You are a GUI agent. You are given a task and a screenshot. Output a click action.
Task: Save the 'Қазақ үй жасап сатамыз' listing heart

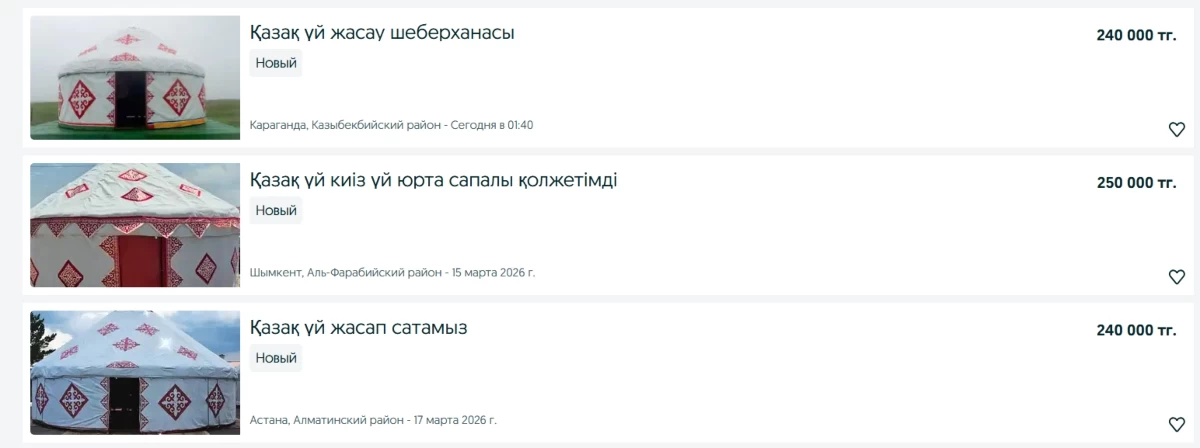tap(1176, 424)
